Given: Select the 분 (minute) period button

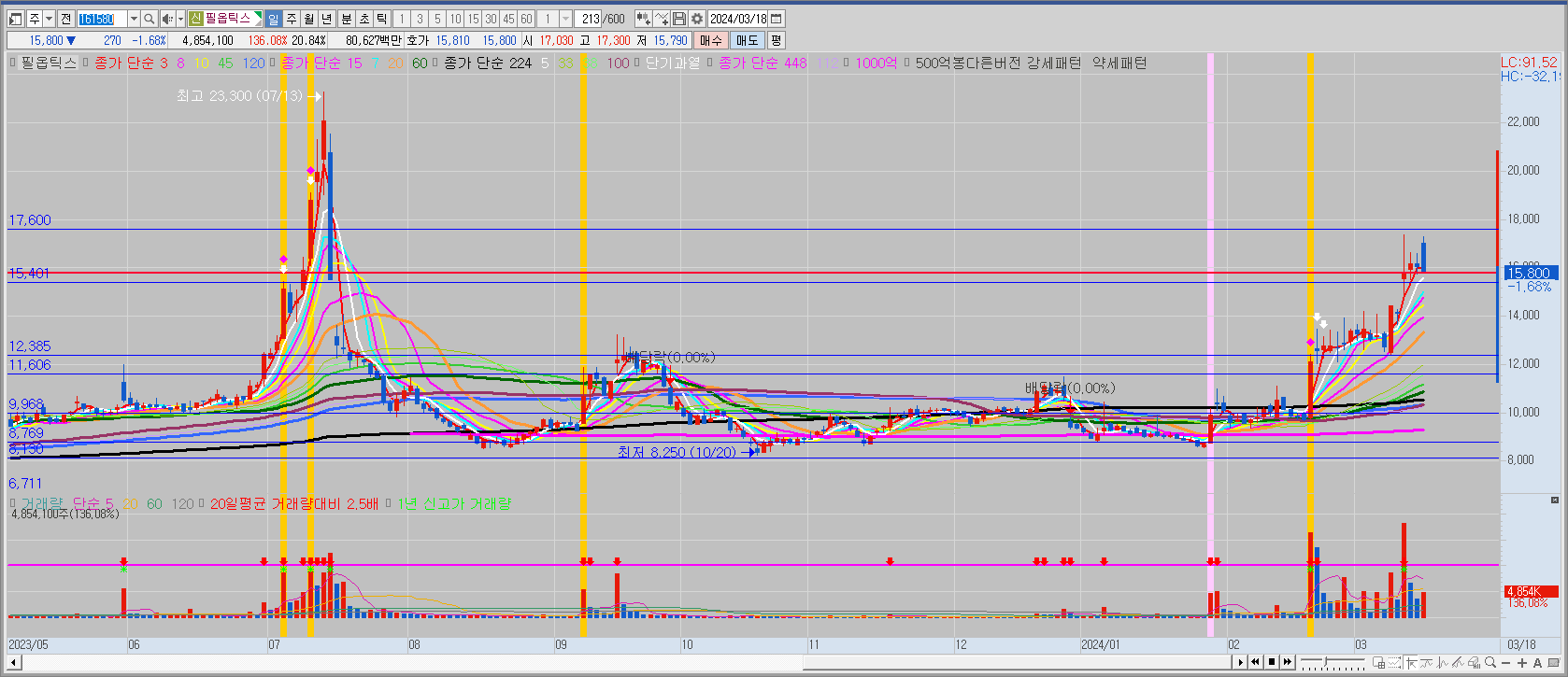Looking at the screenshot, I should pos(347,19).
